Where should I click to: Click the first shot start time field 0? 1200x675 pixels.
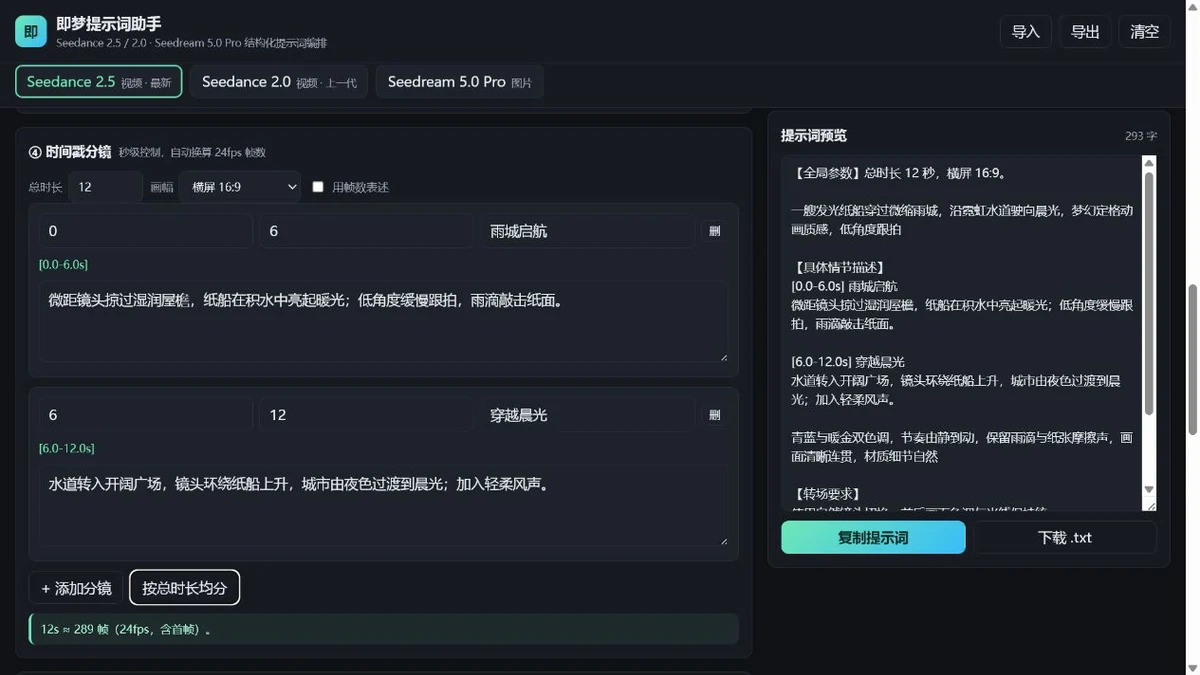tap(146, 231)
